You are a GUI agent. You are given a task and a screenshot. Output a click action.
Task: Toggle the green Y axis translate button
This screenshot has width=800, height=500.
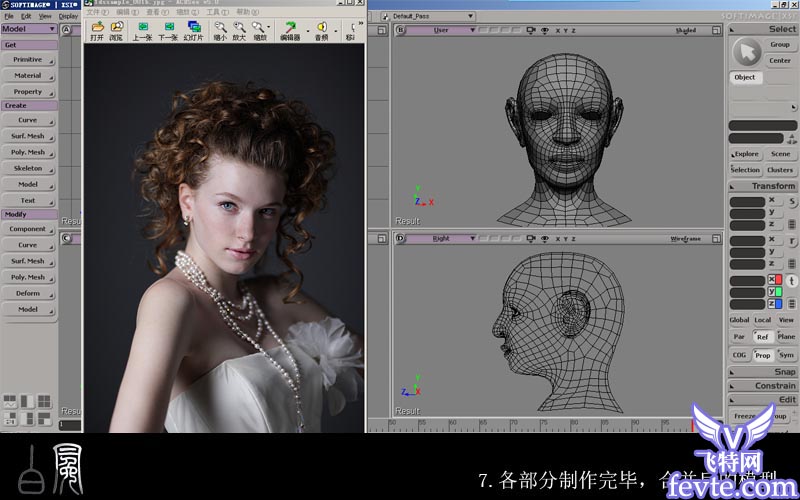(774, 292)
